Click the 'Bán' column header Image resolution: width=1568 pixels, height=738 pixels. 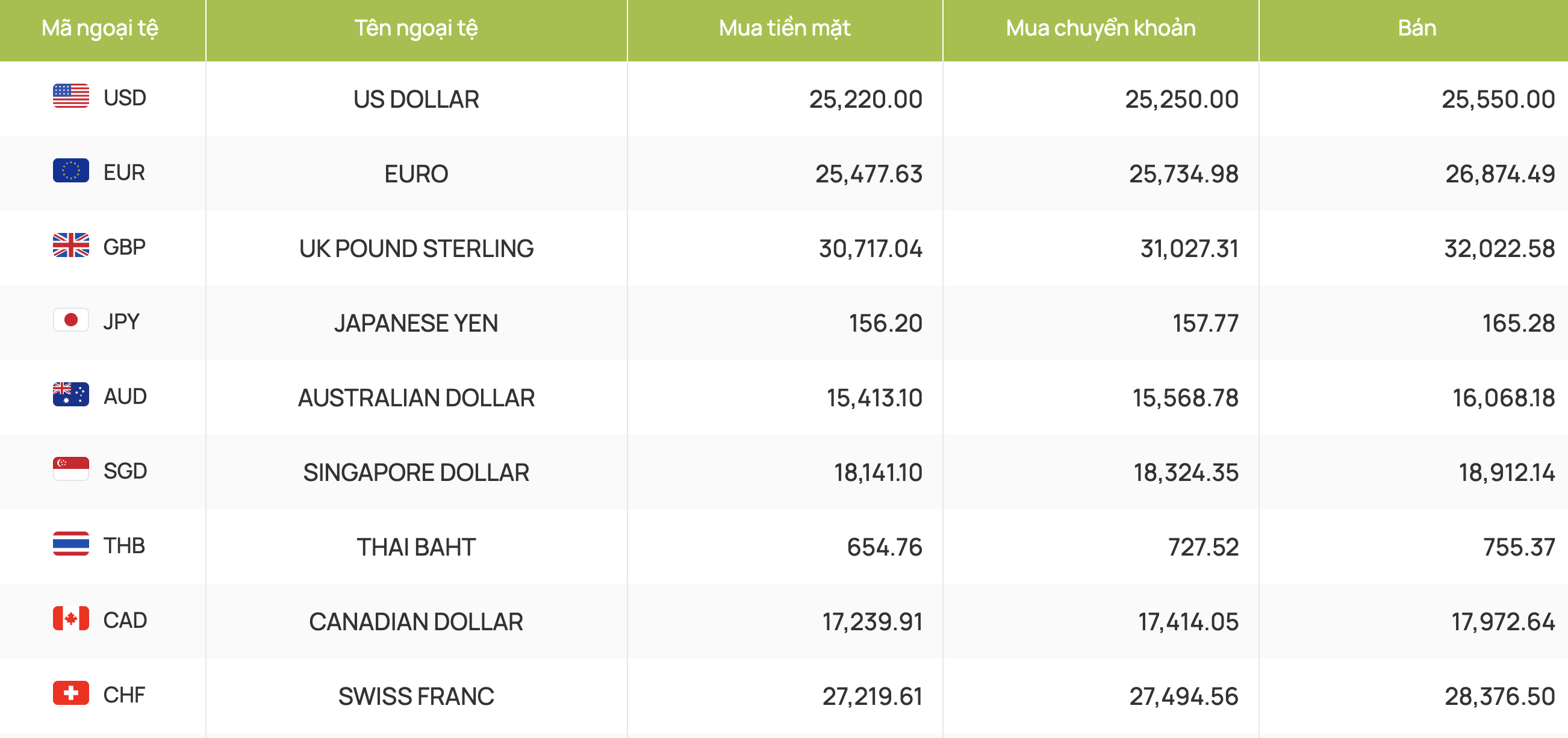coord(1416,29)
